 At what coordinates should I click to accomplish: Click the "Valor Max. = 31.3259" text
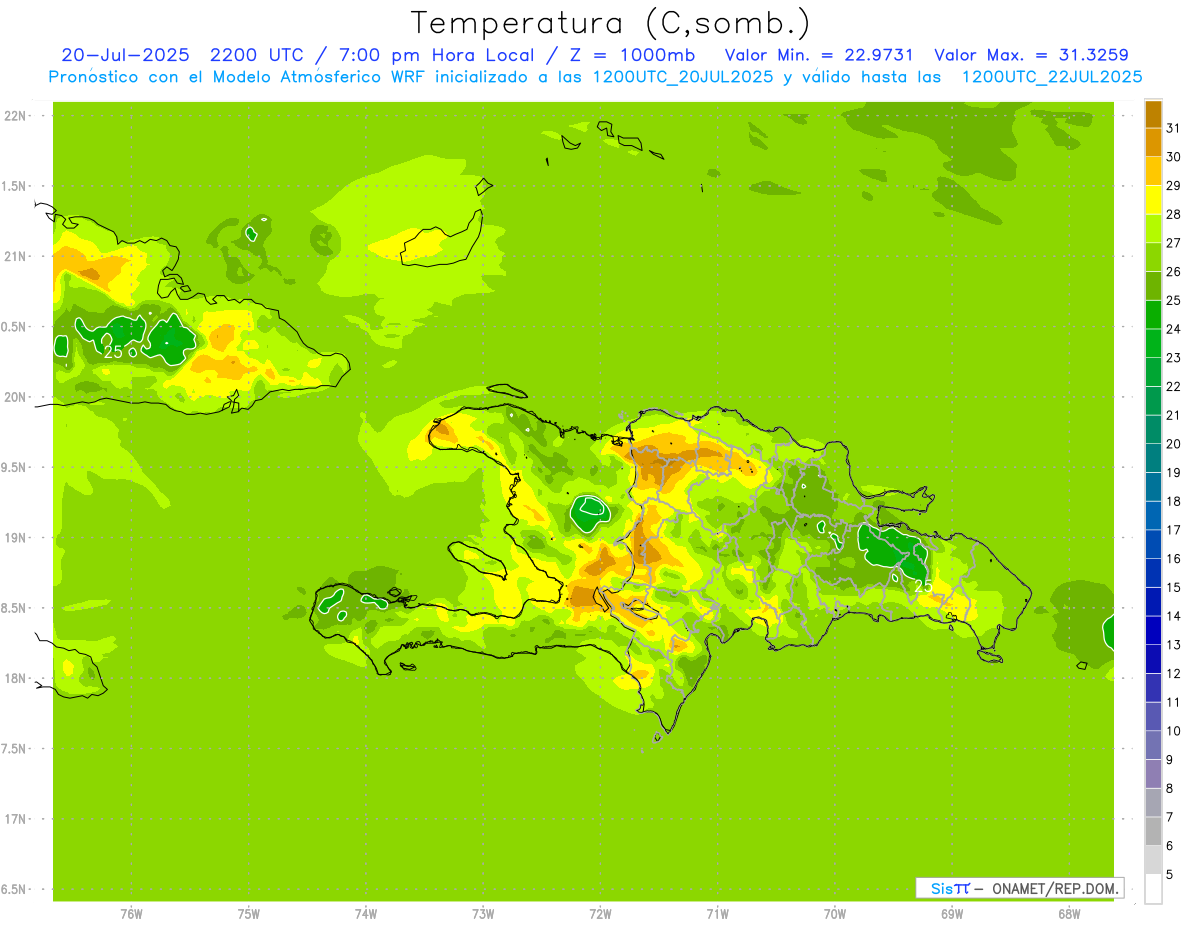click(x=1031, y=55)
